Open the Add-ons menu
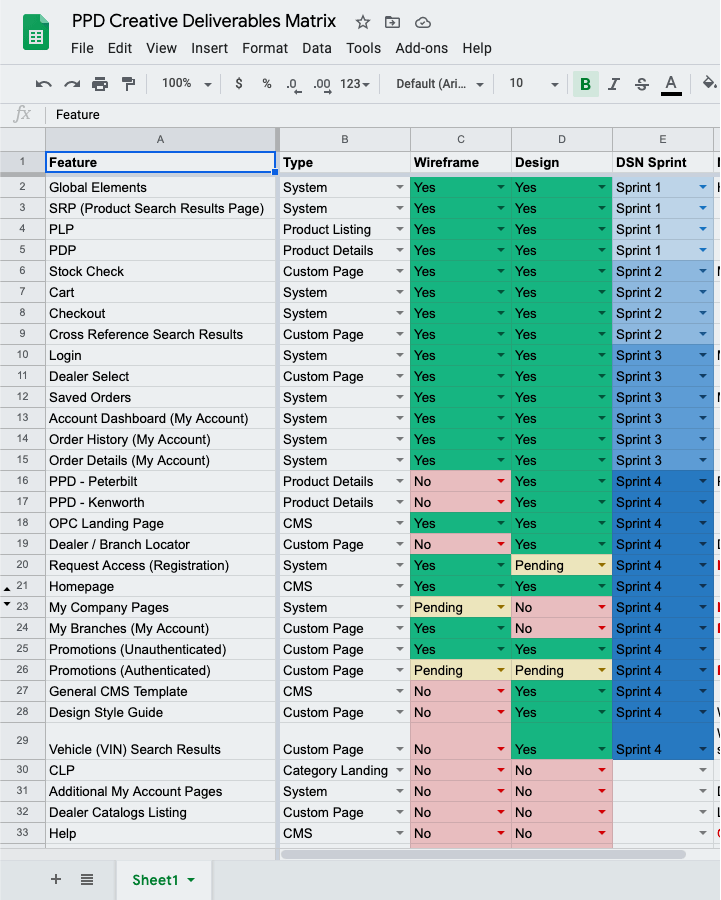Image resolution: width=721 pixels, height=900 pixels. coord(421,48)
